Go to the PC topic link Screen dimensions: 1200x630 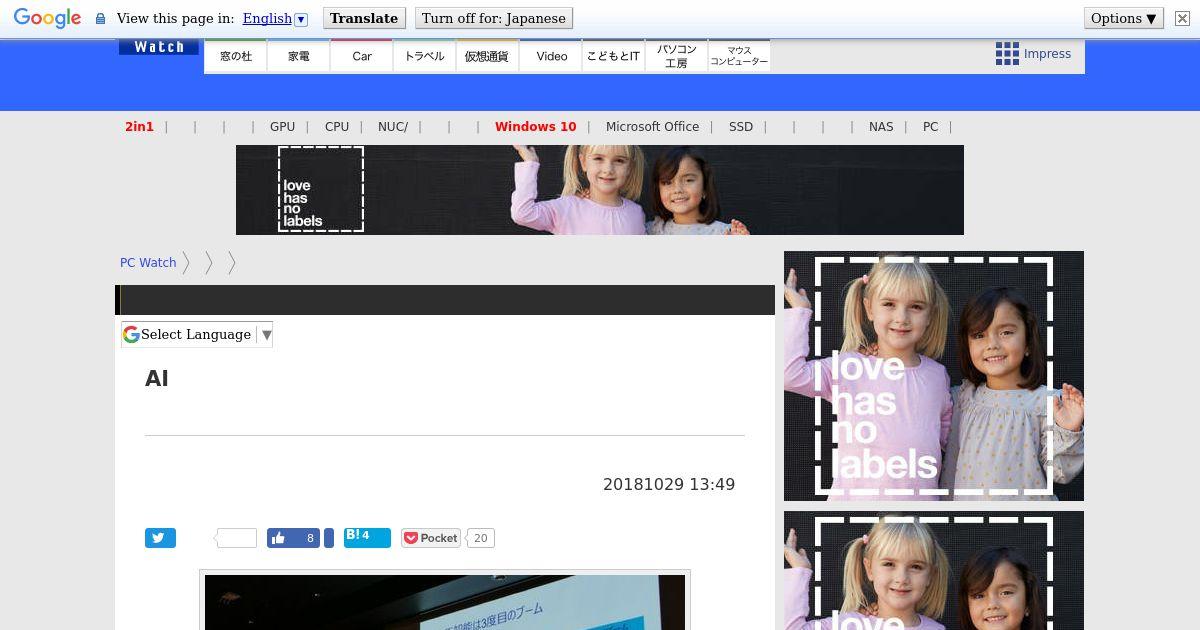click(930, 127)
